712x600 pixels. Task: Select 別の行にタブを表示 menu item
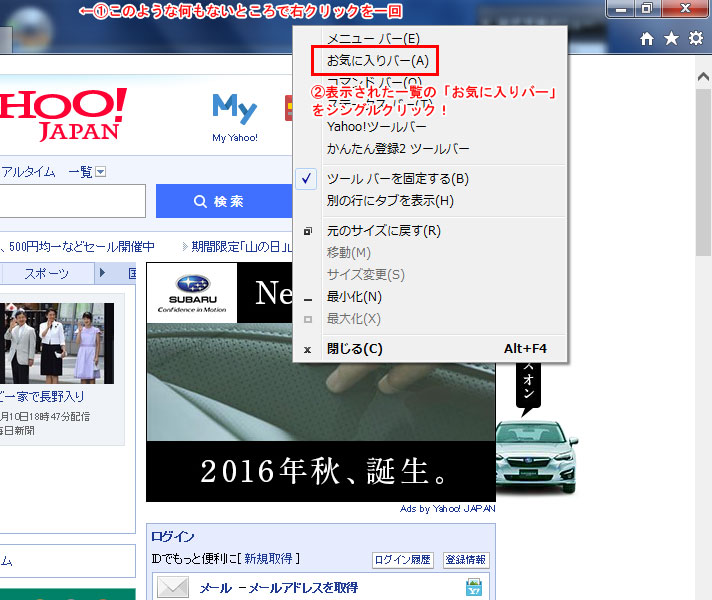[390, 201]
